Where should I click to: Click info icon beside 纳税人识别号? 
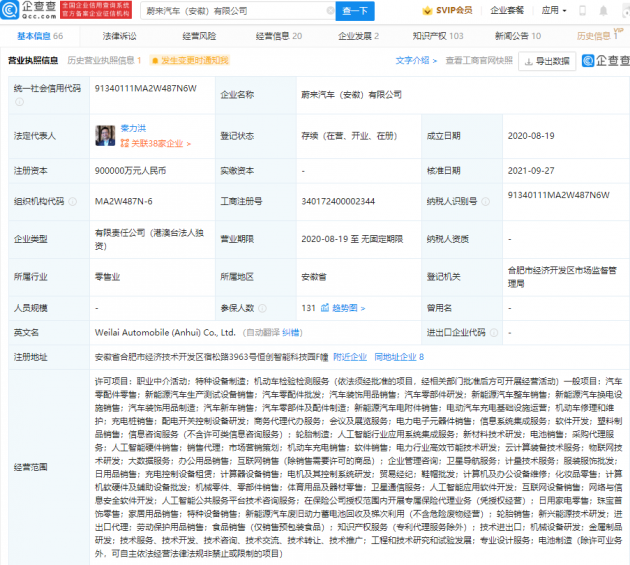[x=485, y=201]
